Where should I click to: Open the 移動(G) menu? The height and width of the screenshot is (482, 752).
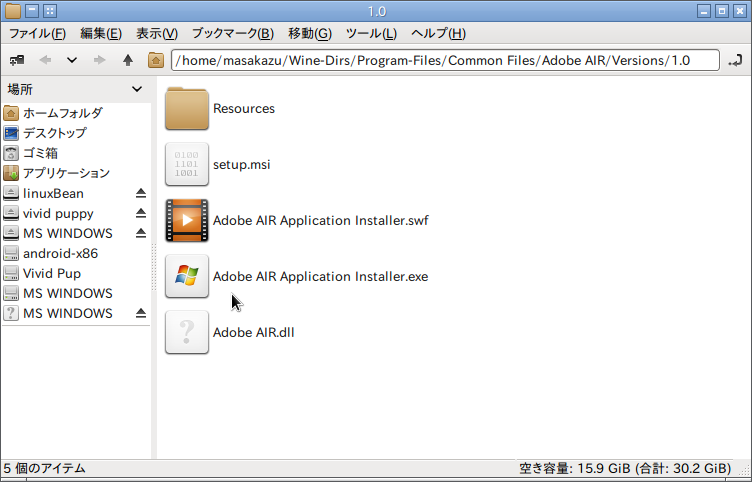pyautogui.click(x=310, y=34)
